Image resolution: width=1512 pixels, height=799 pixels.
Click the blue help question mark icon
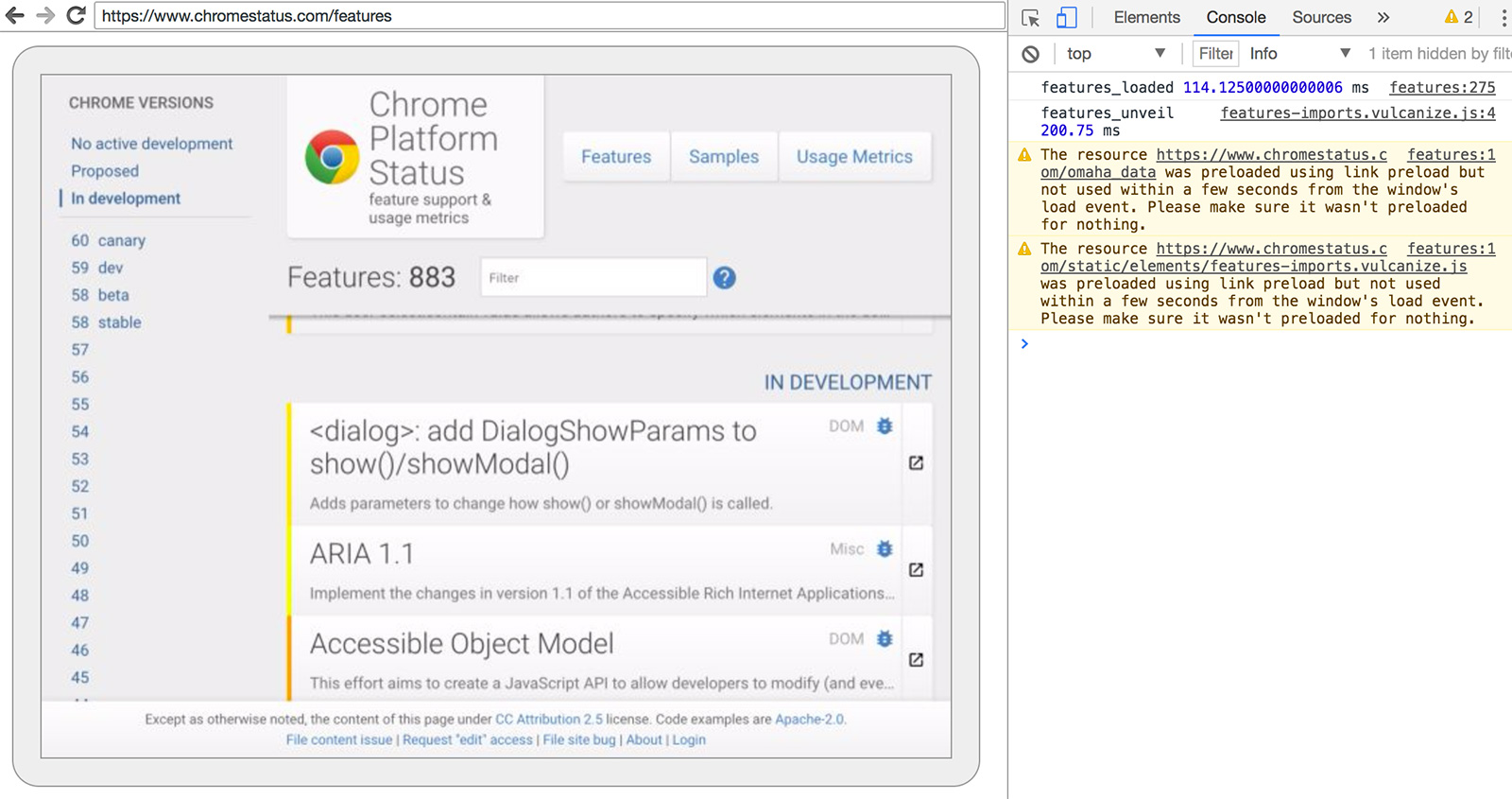pyautogui.click(x=724, y=278)
